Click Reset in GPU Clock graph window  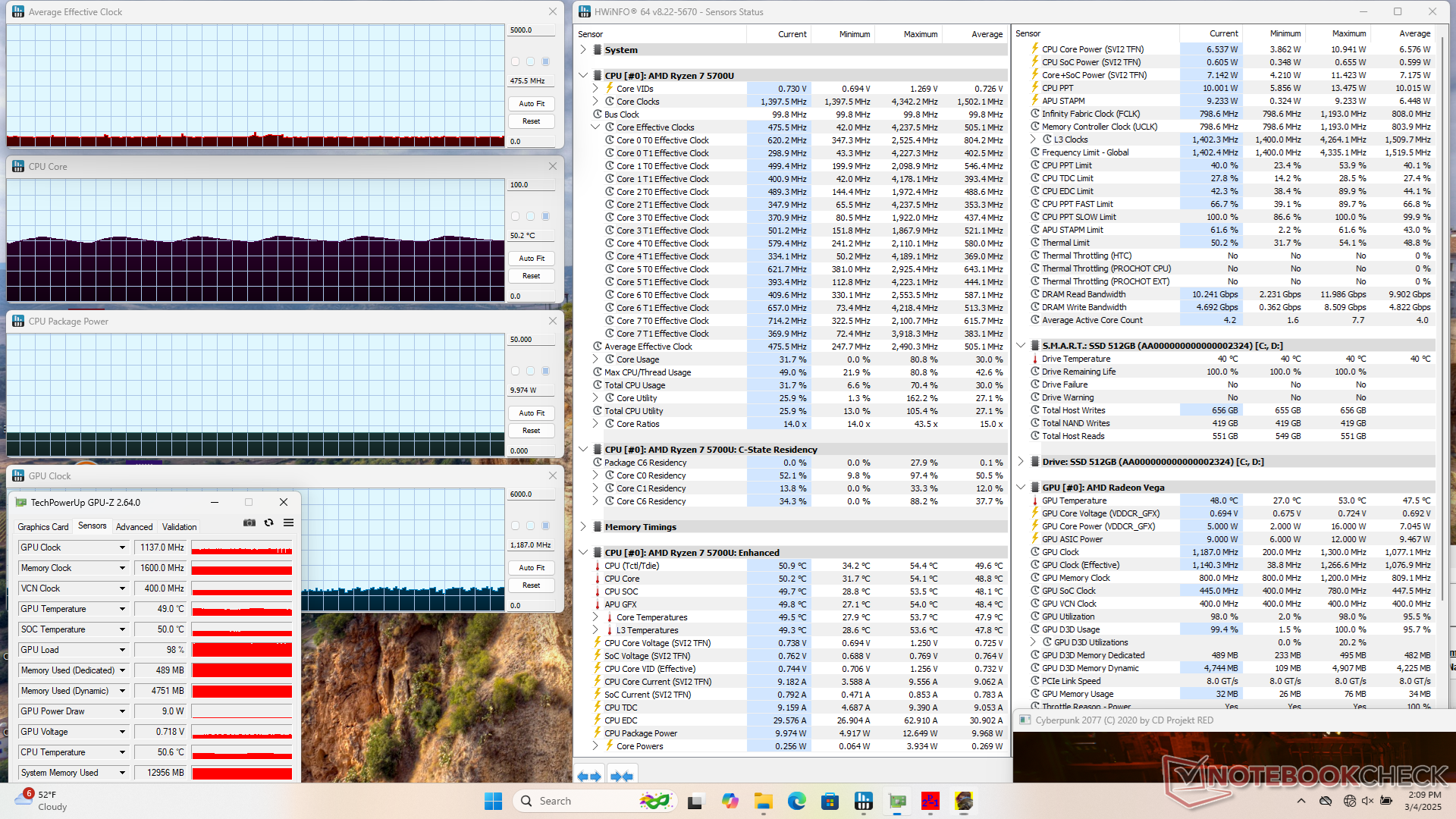point(532,585)
